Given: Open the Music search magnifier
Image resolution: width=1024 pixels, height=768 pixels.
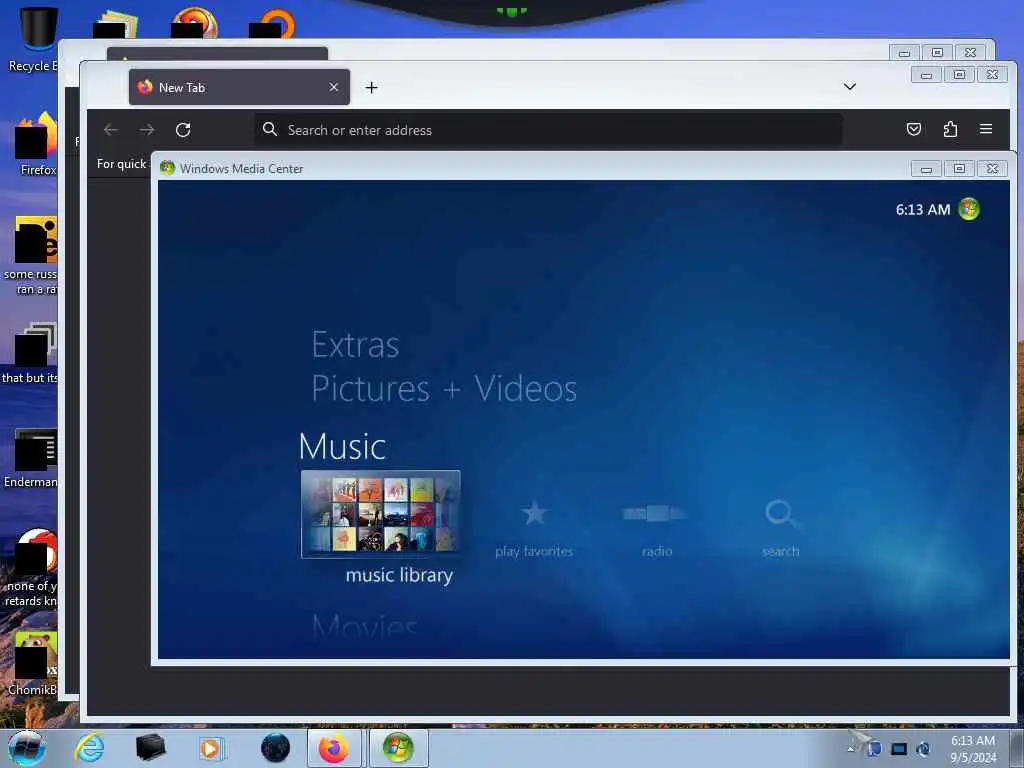Looking at the screenshot, I should 780,514.
